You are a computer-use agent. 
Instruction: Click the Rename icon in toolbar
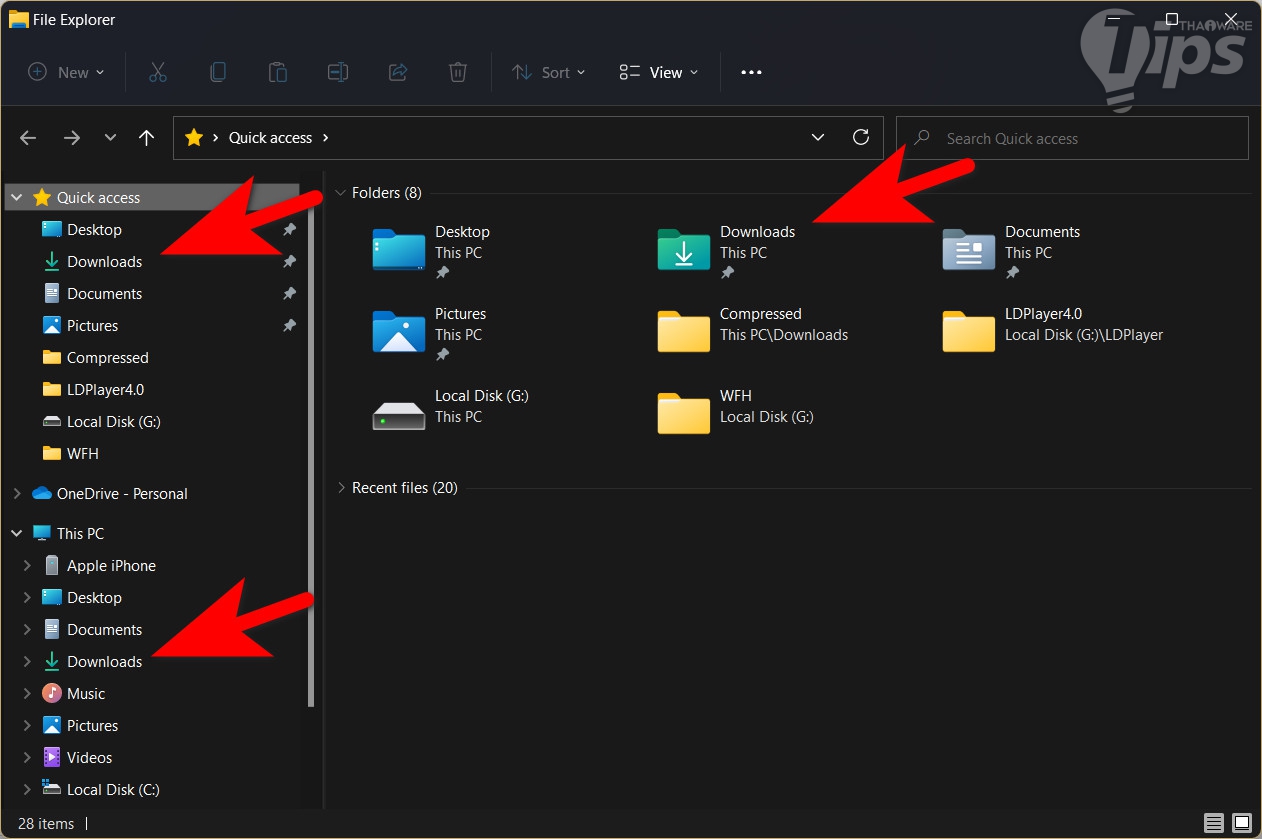338,72
